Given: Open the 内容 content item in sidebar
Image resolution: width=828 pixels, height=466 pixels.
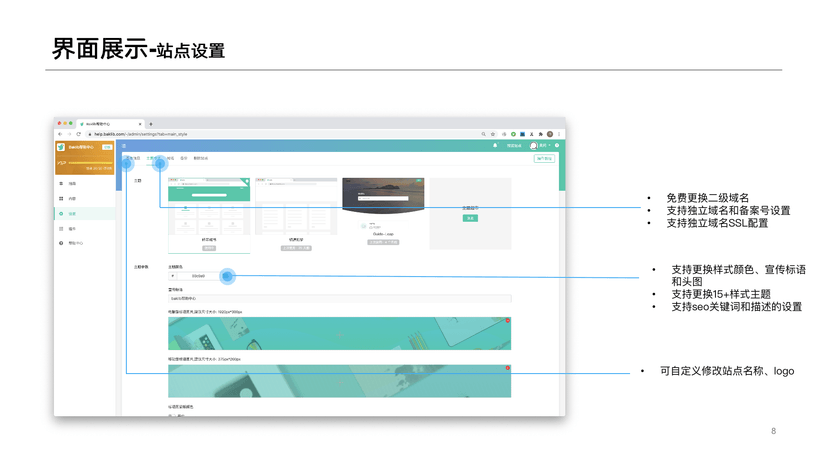Looking at the screenshot, I should pos(72,198).
